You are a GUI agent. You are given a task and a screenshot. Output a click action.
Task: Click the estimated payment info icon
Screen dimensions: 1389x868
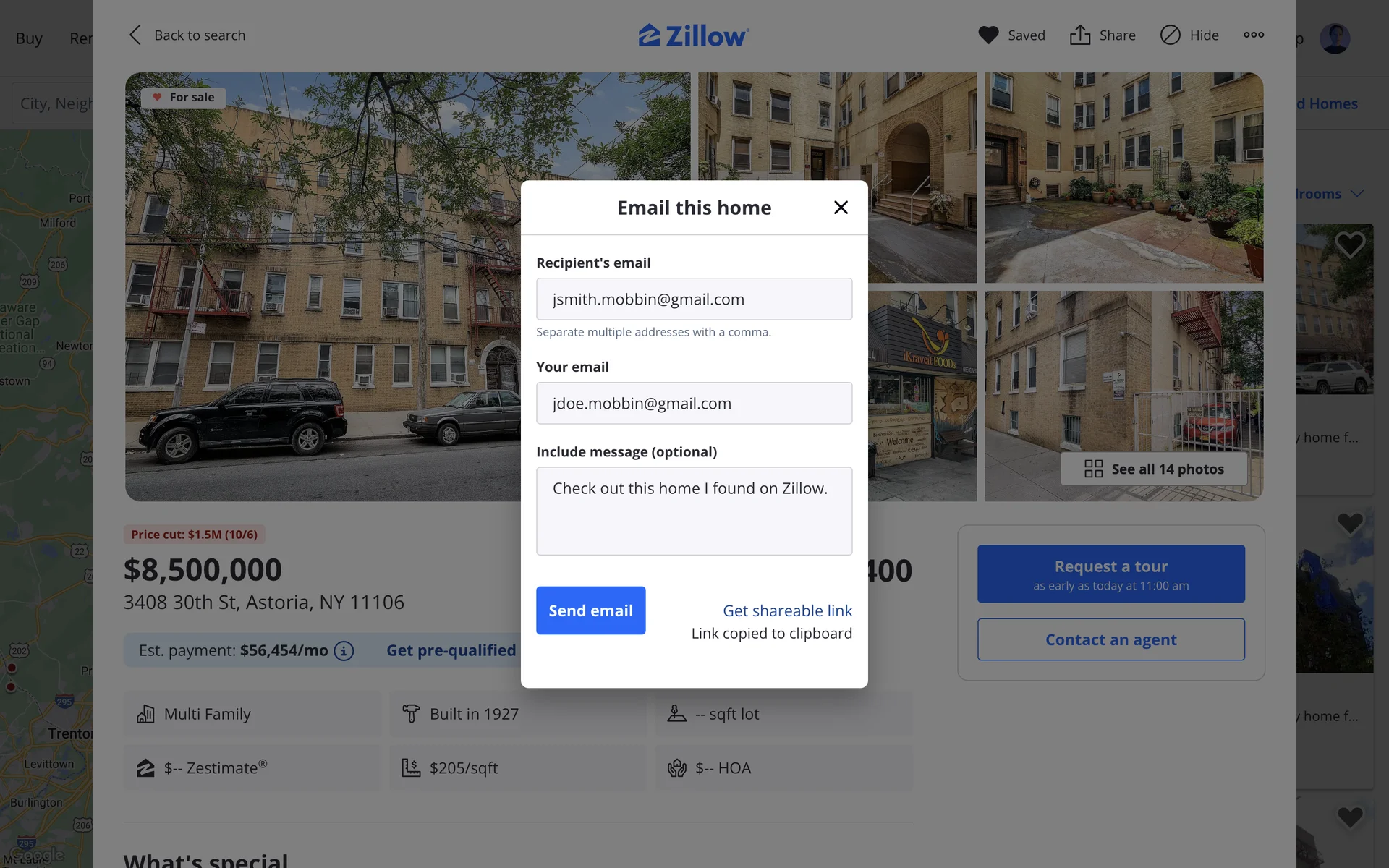click(x=344, y=651)
